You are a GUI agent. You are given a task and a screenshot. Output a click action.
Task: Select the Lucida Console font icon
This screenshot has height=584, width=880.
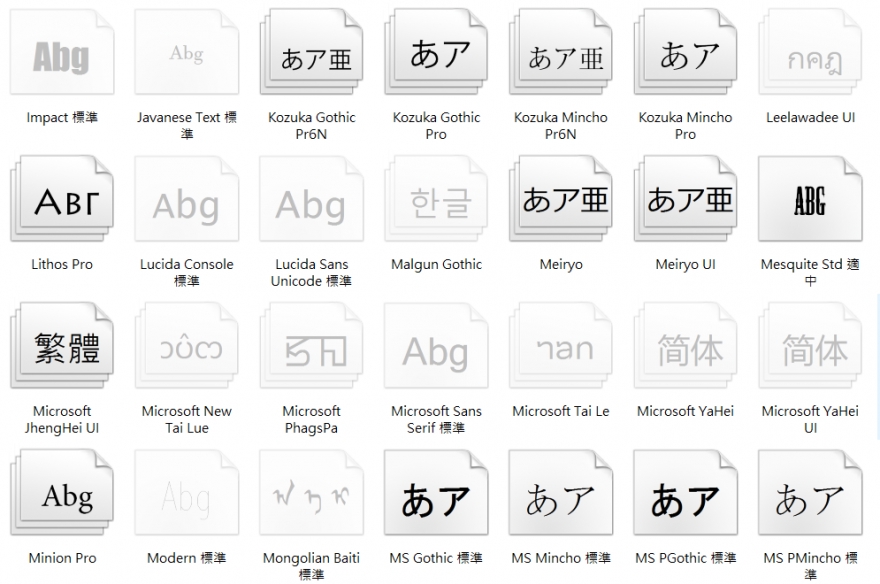[186, 203]
